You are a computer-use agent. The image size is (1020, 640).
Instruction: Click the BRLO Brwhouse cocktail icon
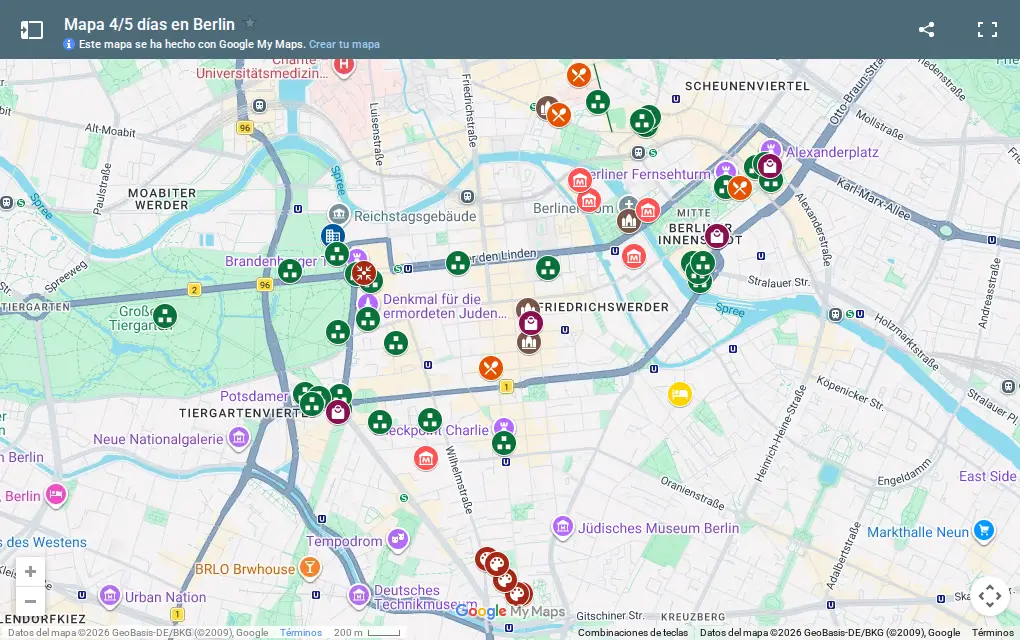310,568
